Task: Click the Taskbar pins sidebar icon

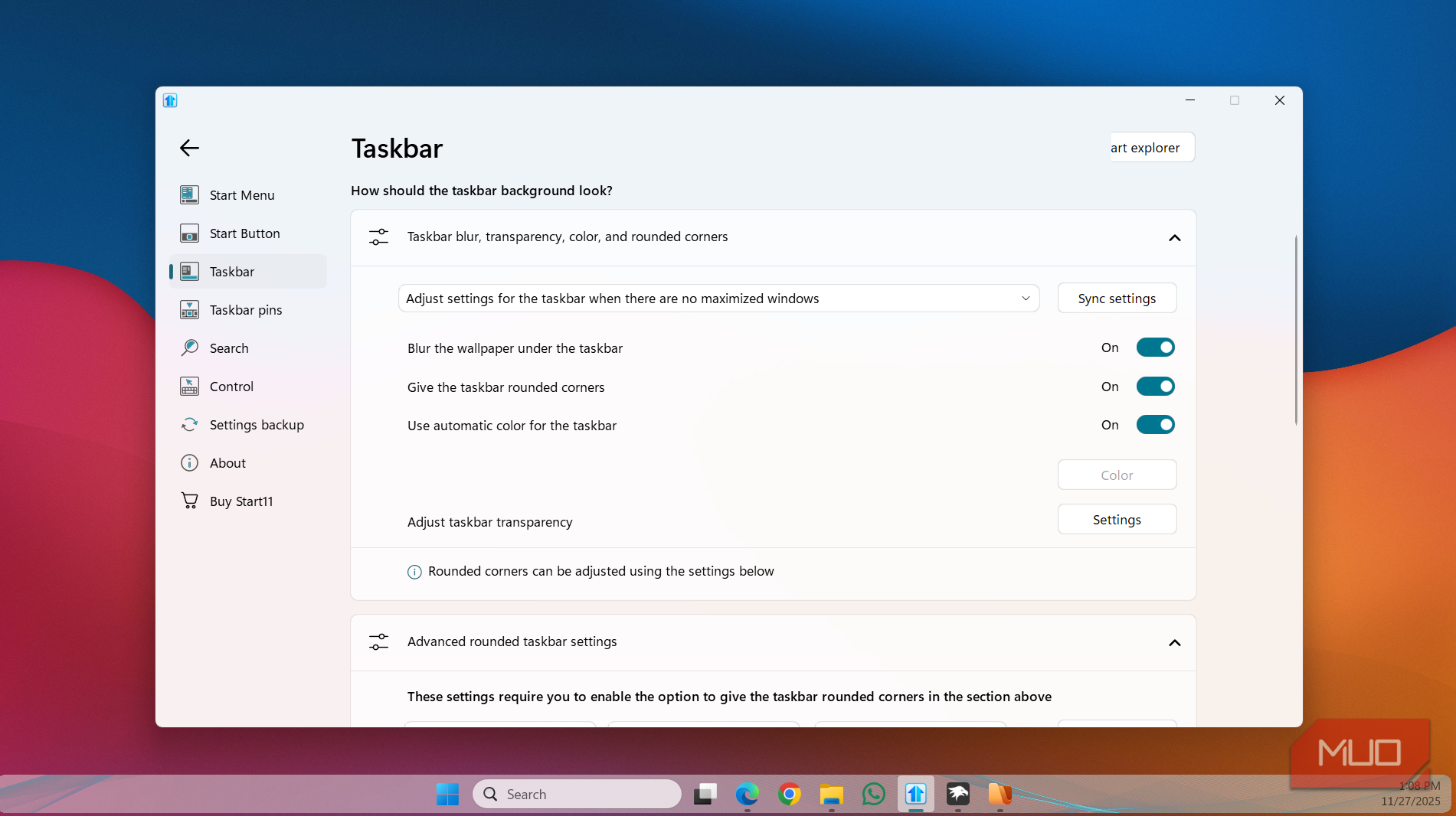Action: 189,310
